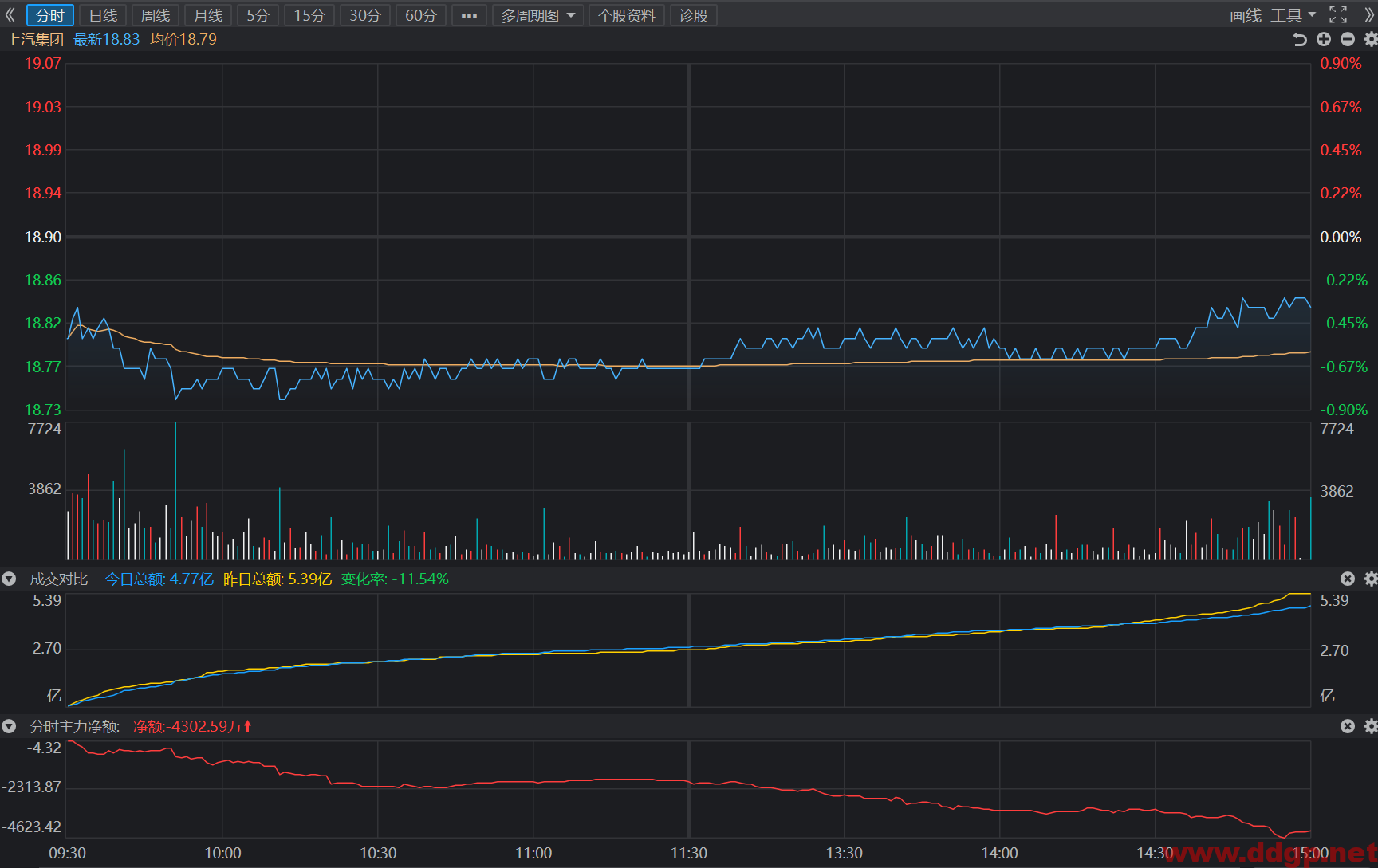
Task: Switch to 分时 intraday tab
Action: pyautogui.click(x=50, y=15)
